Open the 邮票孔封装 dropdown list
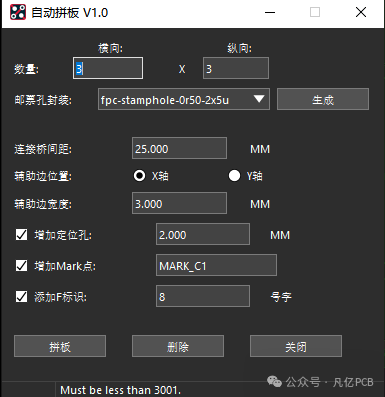 [x=184, y=99]
